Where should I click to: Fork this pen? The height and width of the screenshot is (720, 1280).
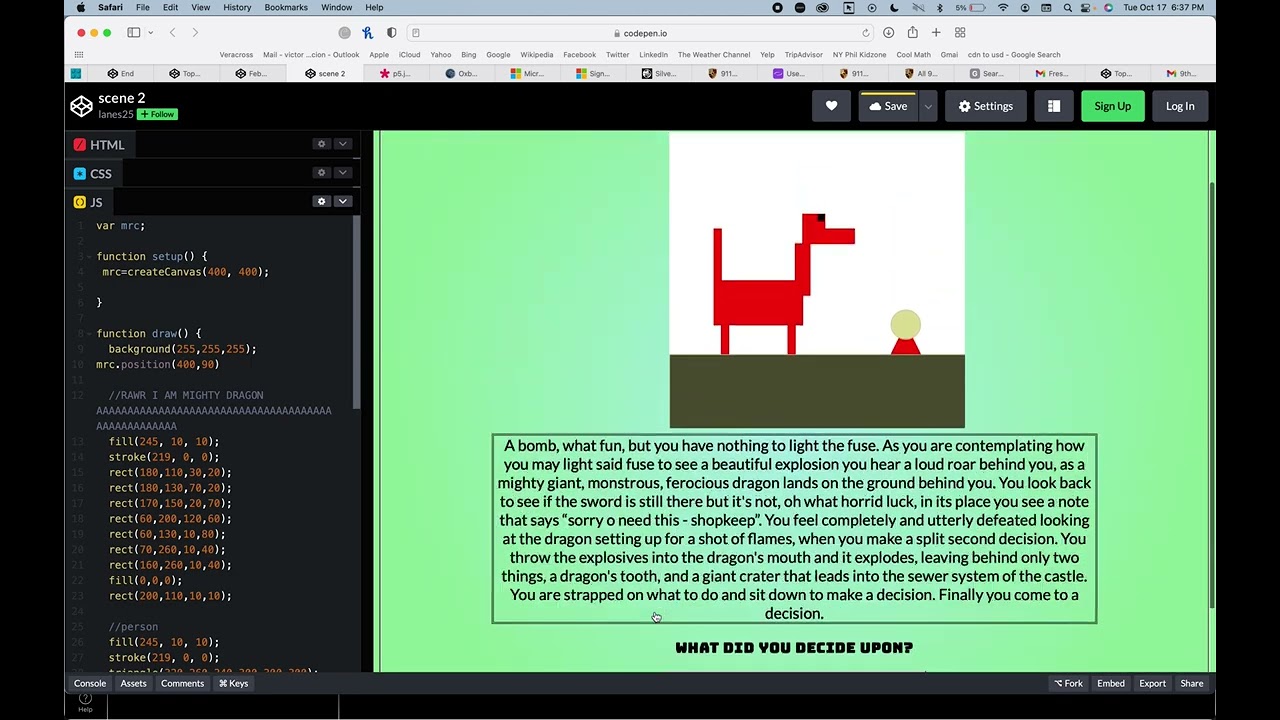click(1068, 683)
